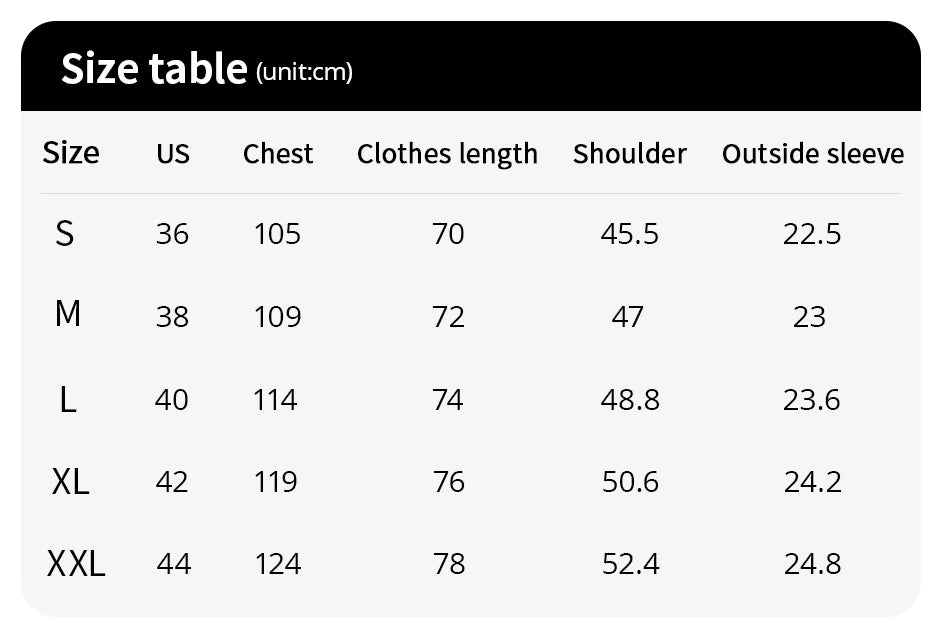Click clothes length value 74
Image resolution: width=940 pixels, height=640 pixels.
tap(448, 400)
